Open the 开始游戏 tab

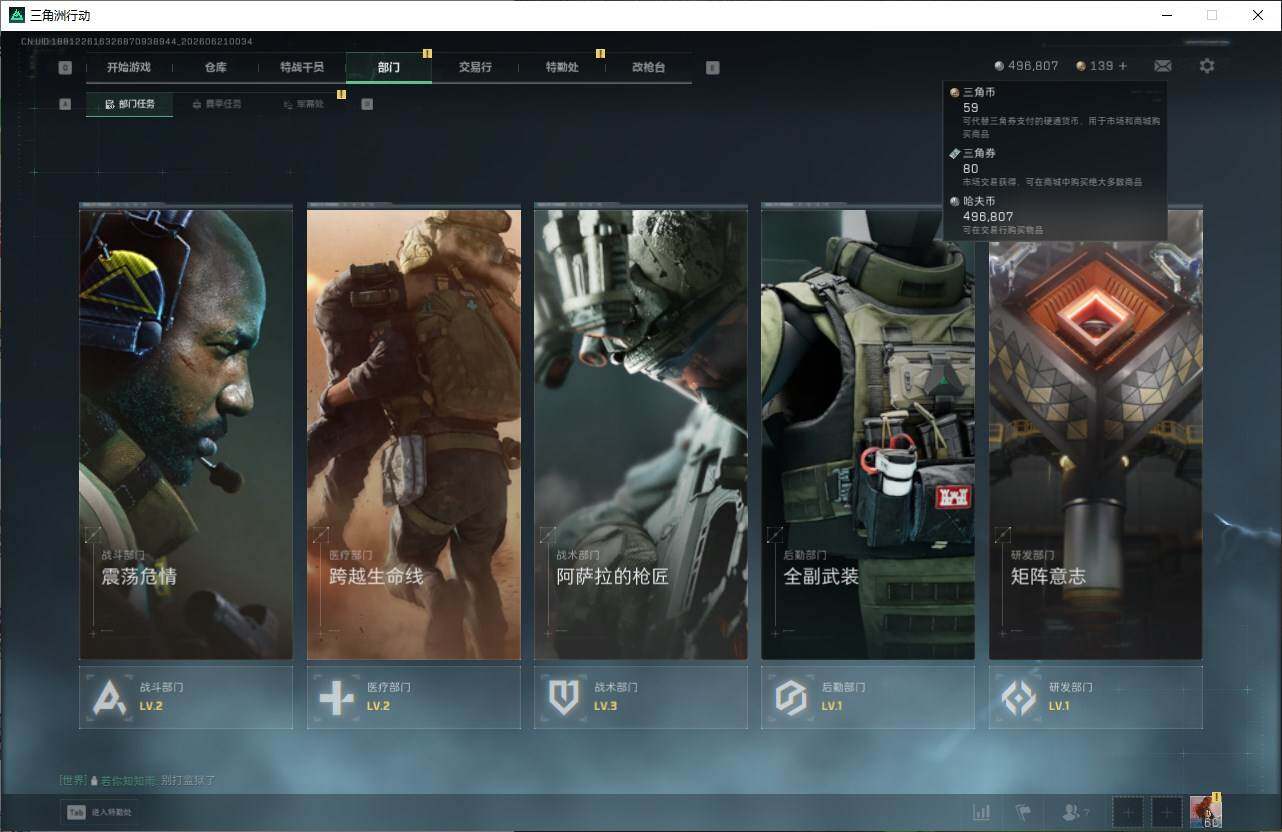coord(129,68)
